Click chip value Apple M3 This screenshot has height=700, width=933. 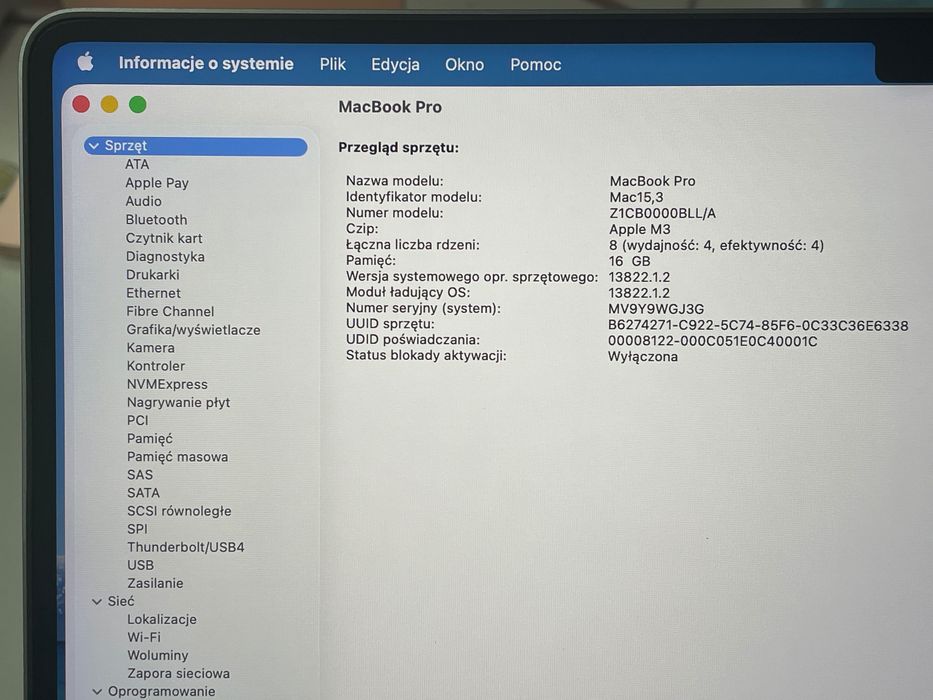[x=640, y=229]
